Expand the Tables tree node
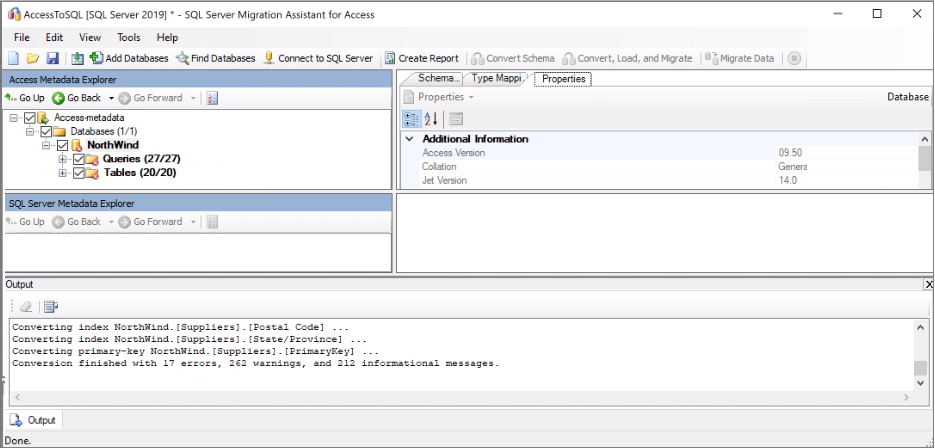The width and height of the screenshot is (935, 448). point(62,173)
